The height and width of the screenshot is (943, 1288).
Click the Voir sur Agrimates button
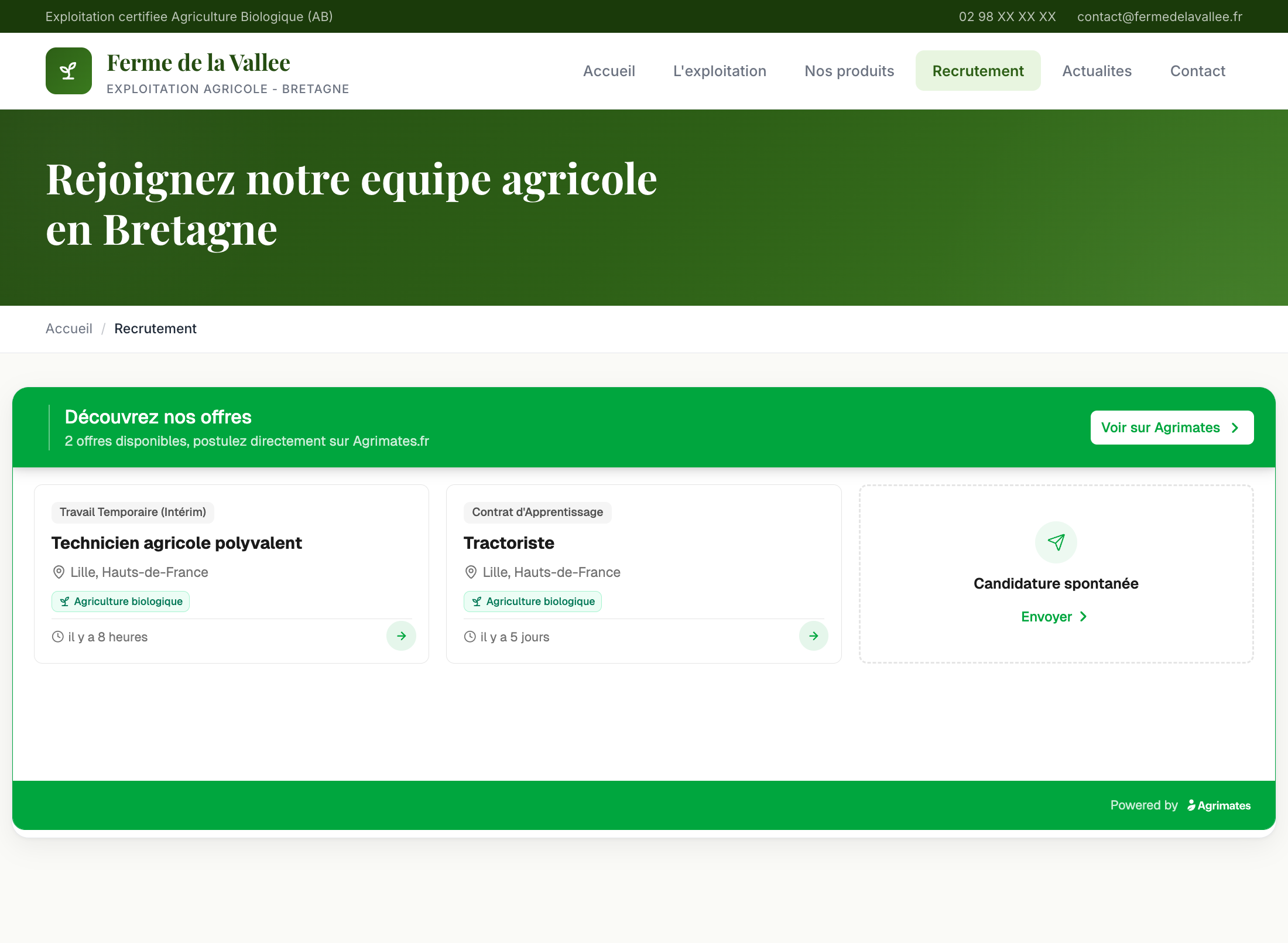pos(1171,428)
